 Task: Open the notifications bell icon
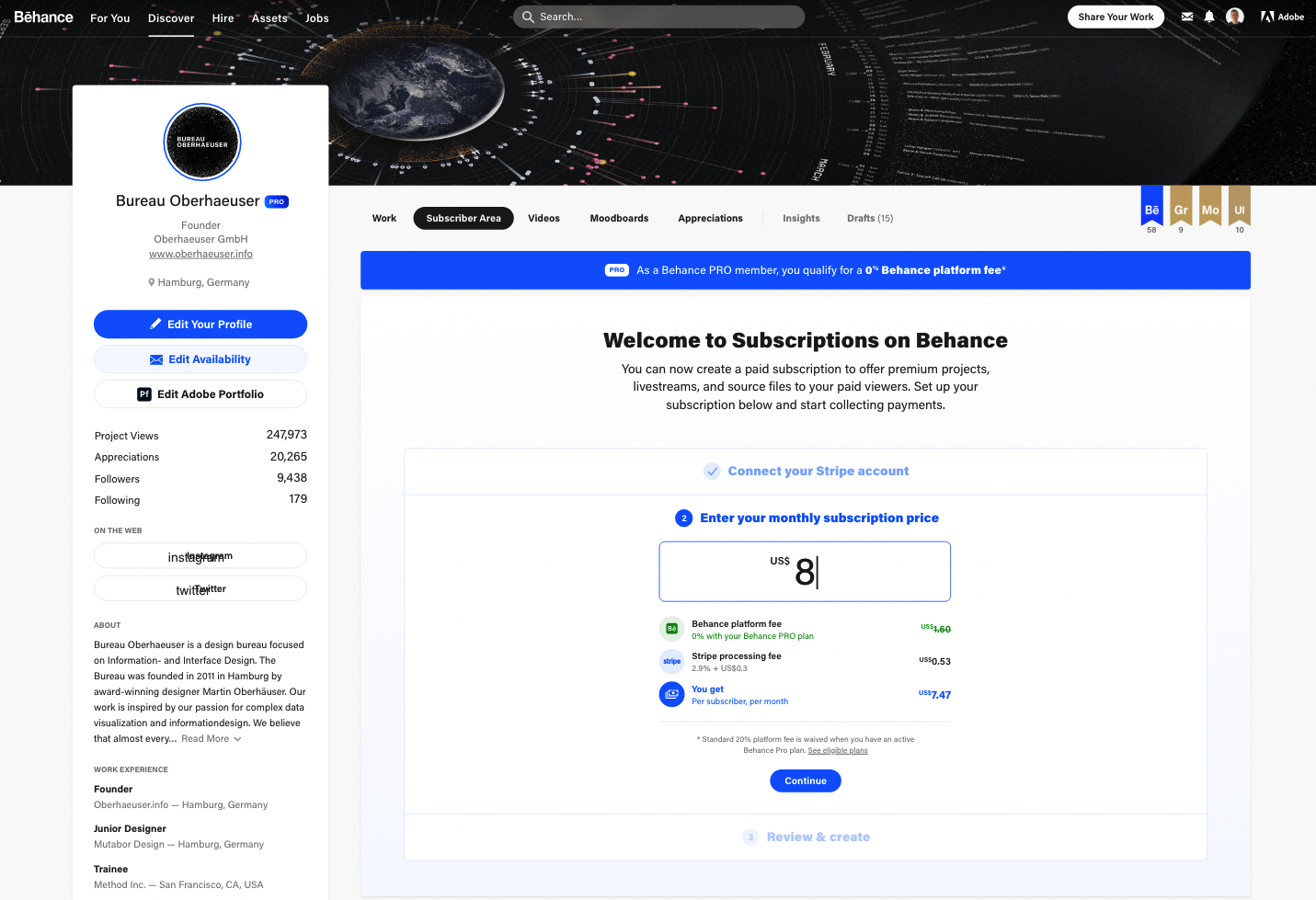coord(1209,17)
